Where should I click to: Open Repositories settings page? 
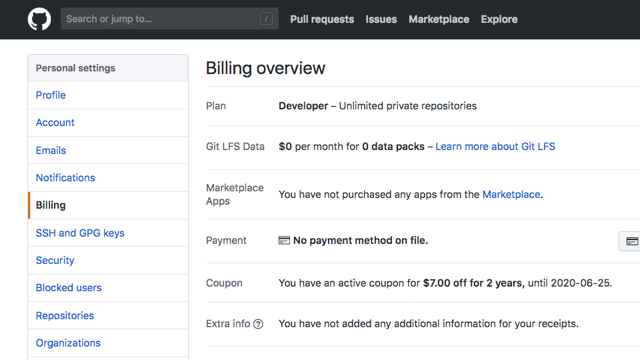(108, 316)
